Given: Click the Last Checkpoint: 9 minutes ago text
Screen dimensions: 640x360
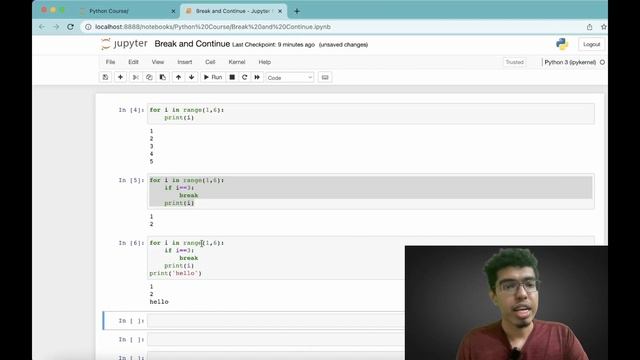Looking at the screenshot, I should 273,45.
